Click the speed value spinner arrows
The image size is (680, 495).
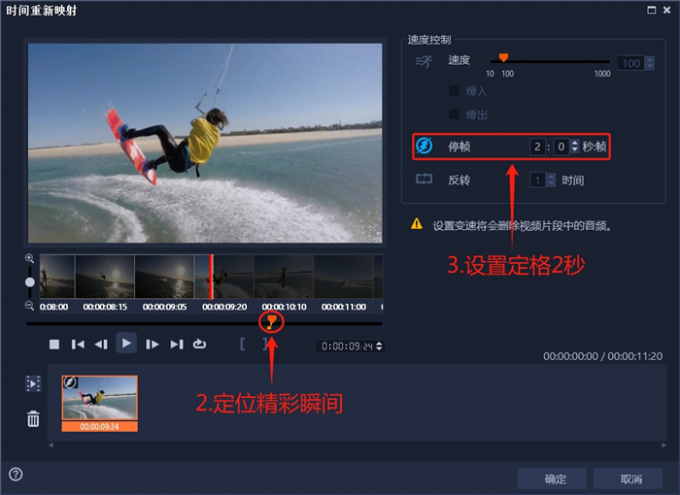click(650, 63)
